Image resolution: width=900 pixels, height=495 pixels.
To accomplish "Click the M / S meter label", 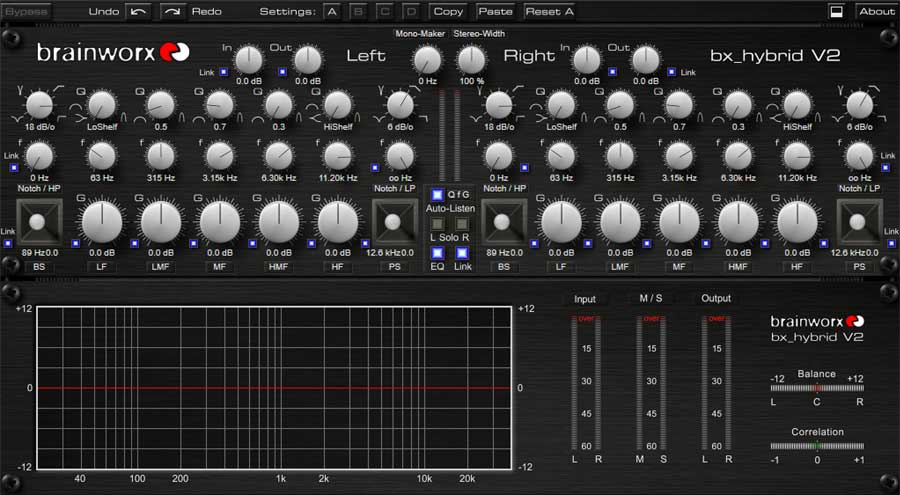I will (651, 299).
